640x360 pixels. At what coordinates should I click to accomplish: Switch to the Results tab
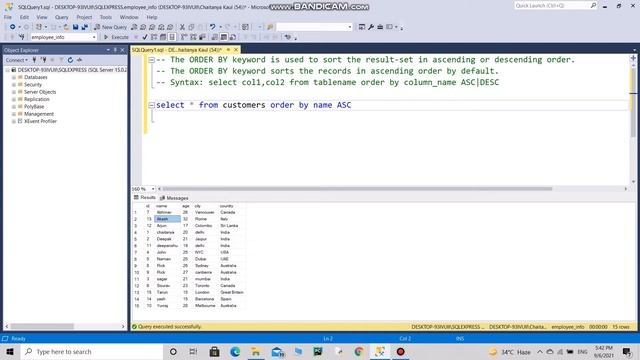[x=145, y=198]
